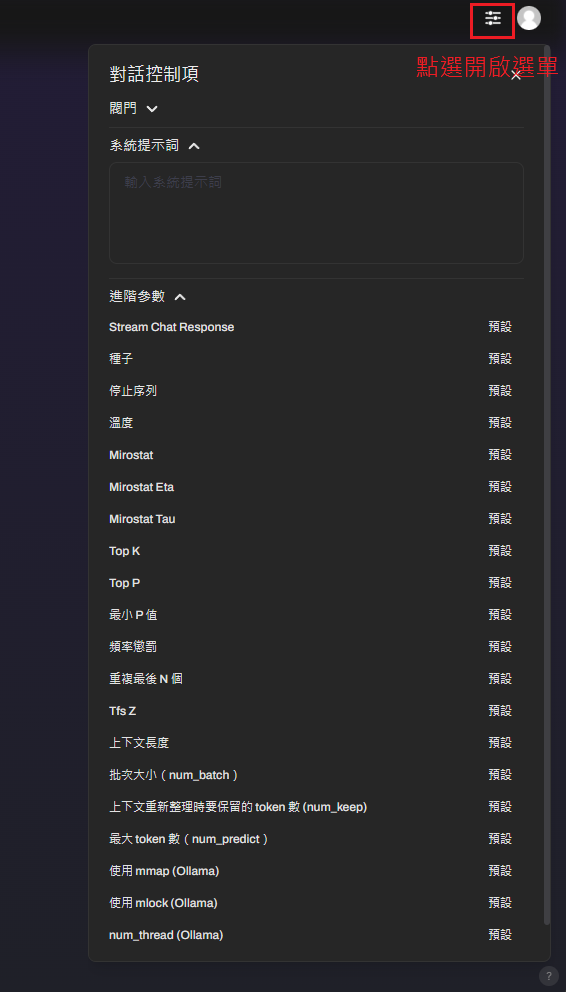Toggle 預設 for Stream Chat Response
The image size is (566, 992).
click(500, 327)
